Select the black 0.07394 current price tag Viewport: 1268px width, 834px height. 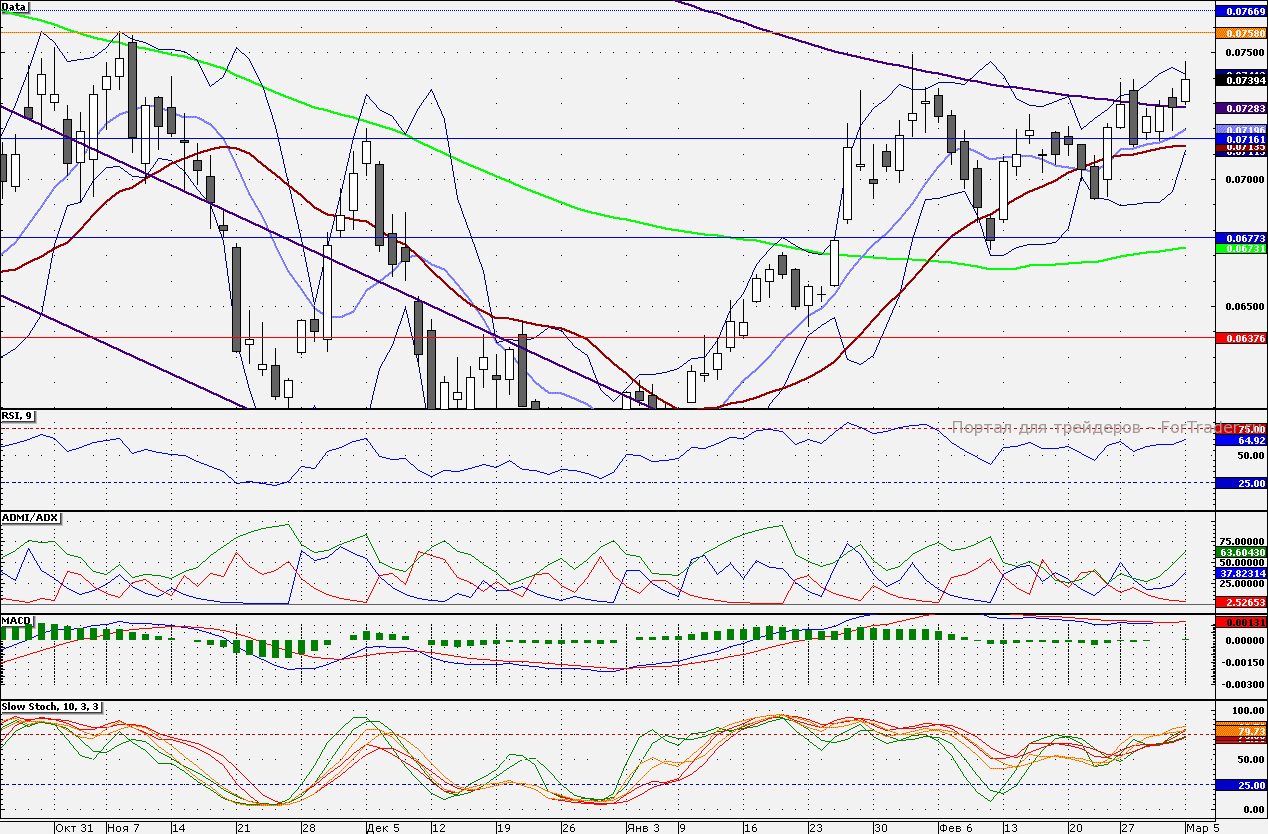(1240, 80)
